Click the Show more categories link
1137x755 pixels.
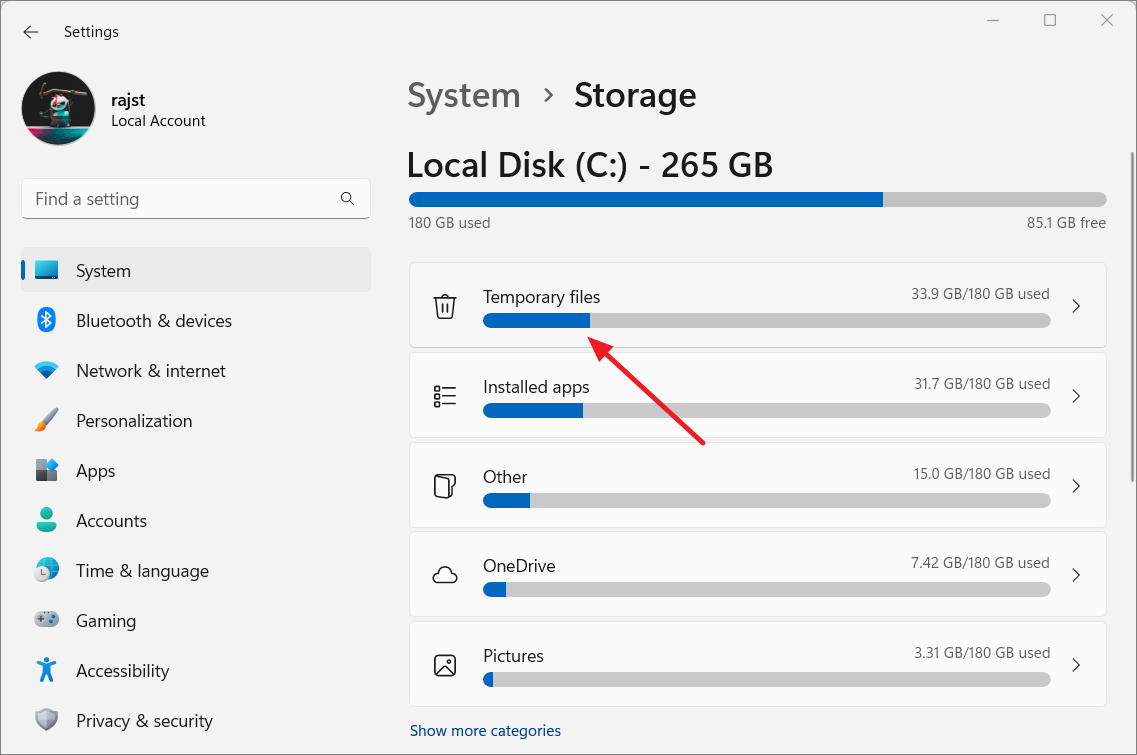(x=485, y=731)
